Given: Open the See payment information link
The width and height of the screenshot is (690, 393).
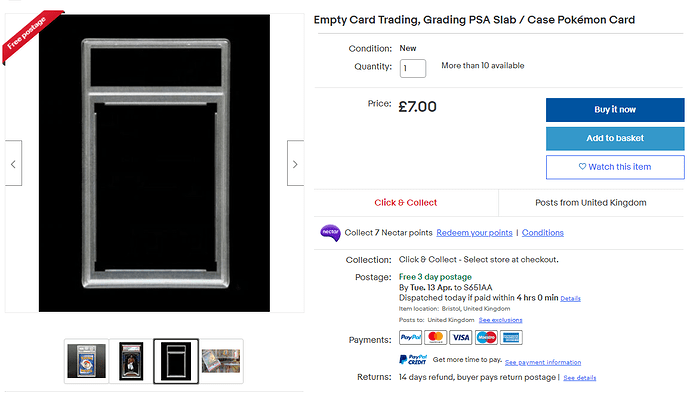Looking at the screenshot, I should click(x=543, y=362).
